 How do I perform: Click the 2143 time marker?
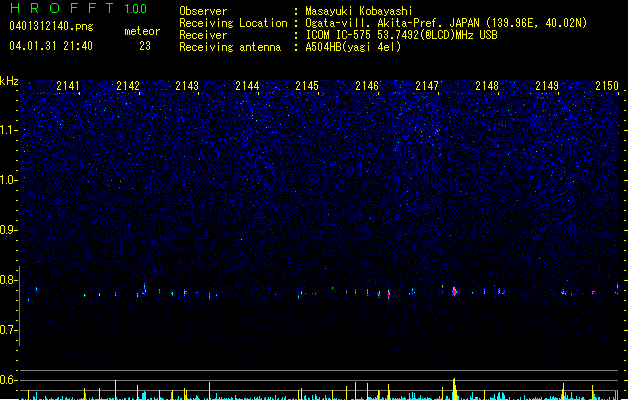[x=187, y=86]
